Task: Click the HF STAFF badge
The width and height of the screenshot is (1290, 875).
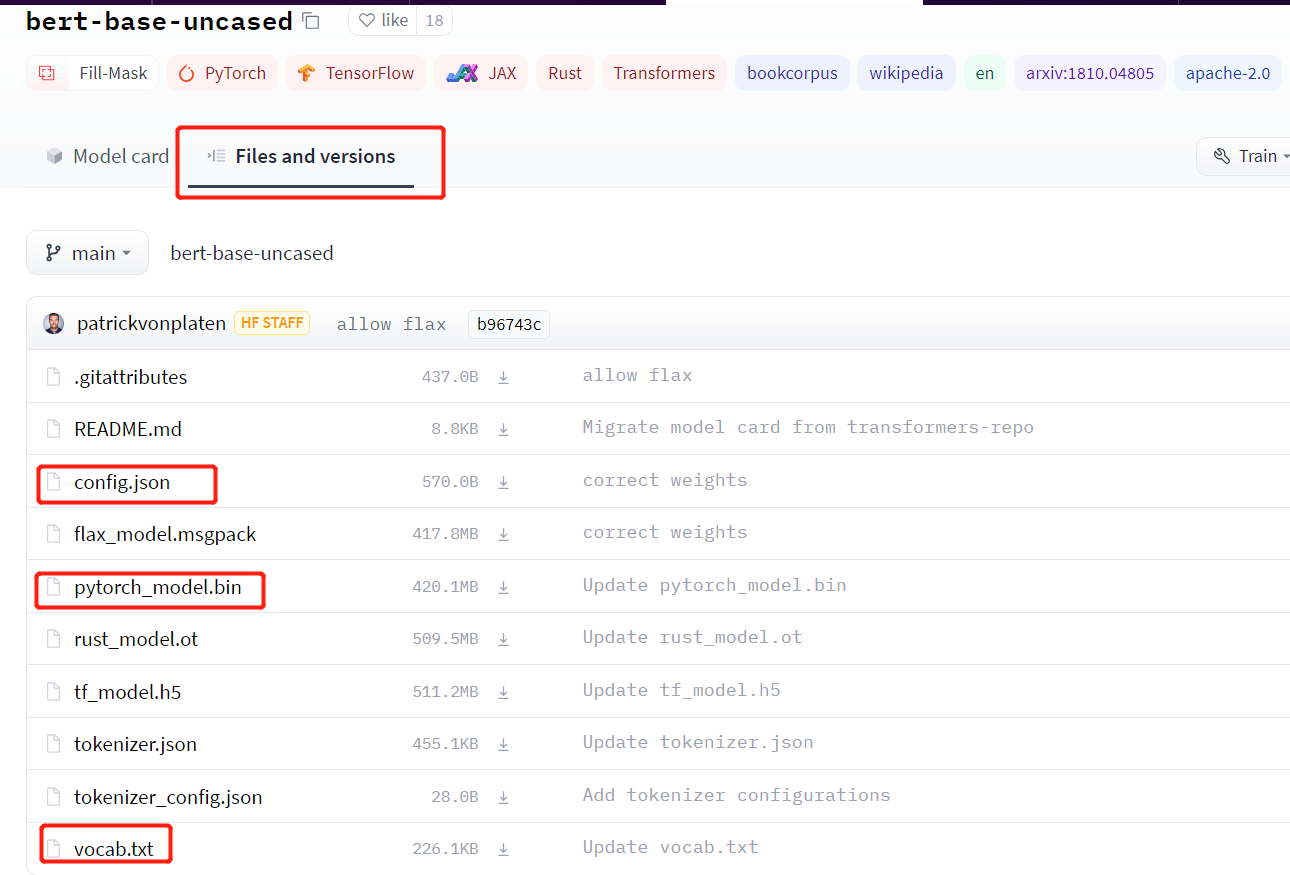Action: tap(272, 323)
